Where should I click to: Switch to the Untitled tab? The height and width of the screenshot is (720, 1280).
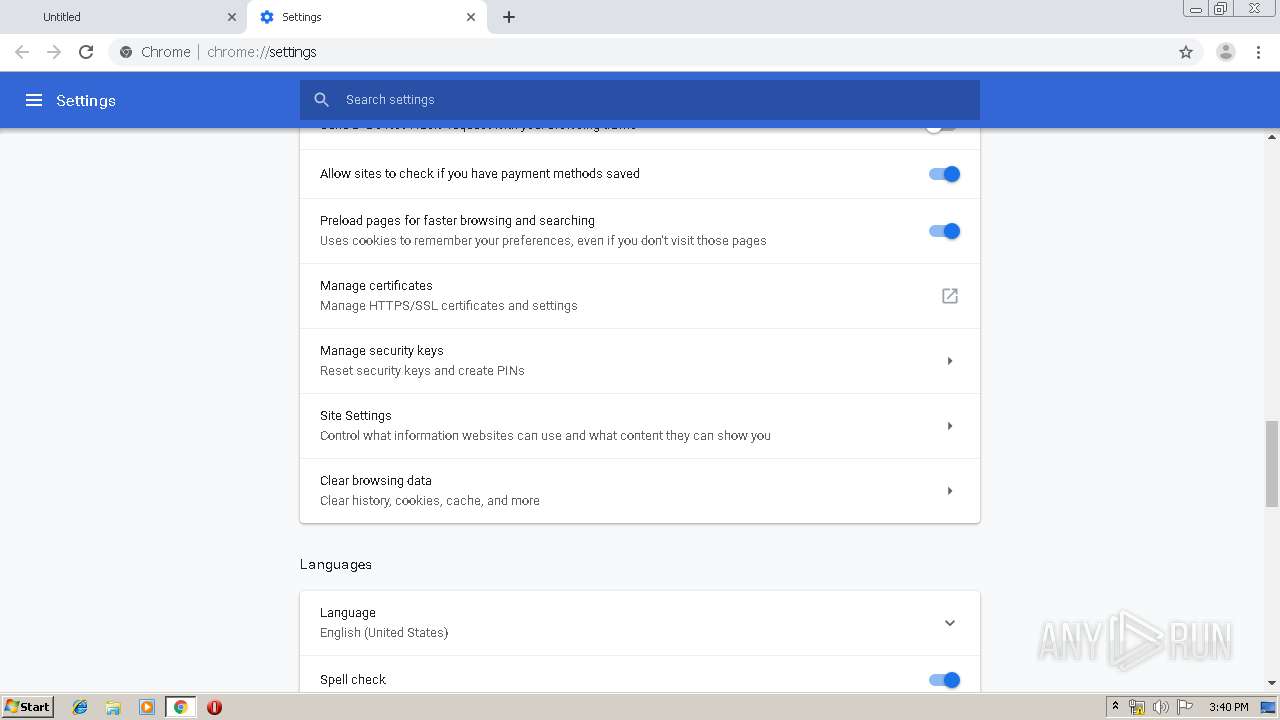point(124,17)
